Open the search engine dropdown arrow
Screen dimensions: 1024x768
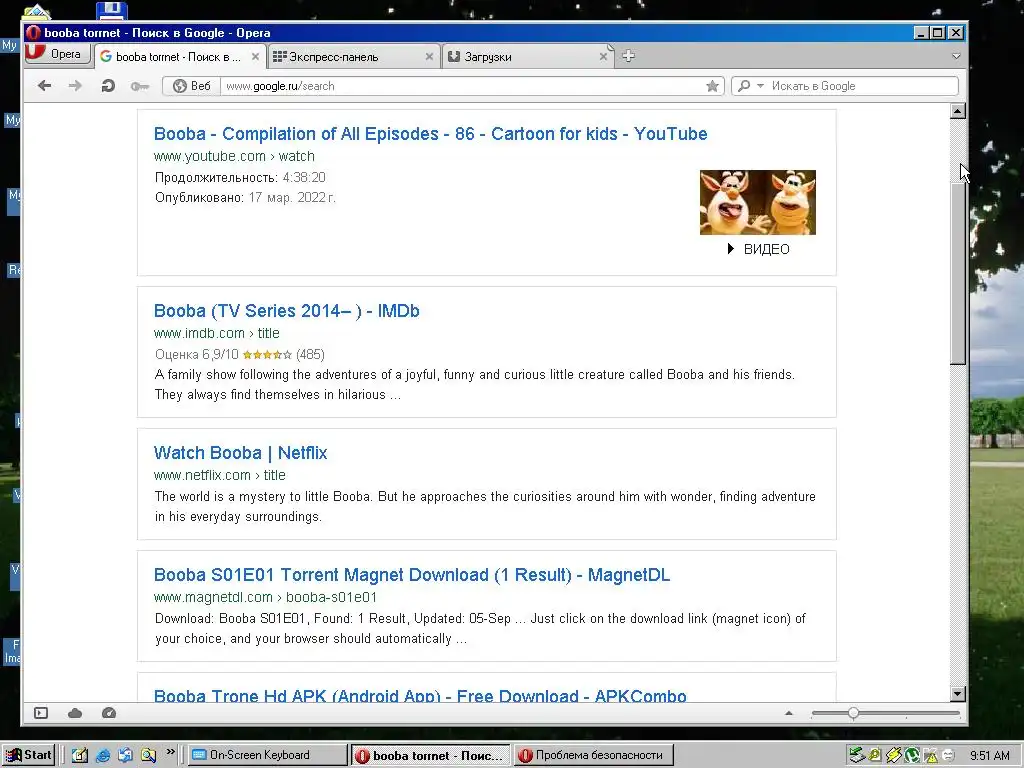coord(760,86)
